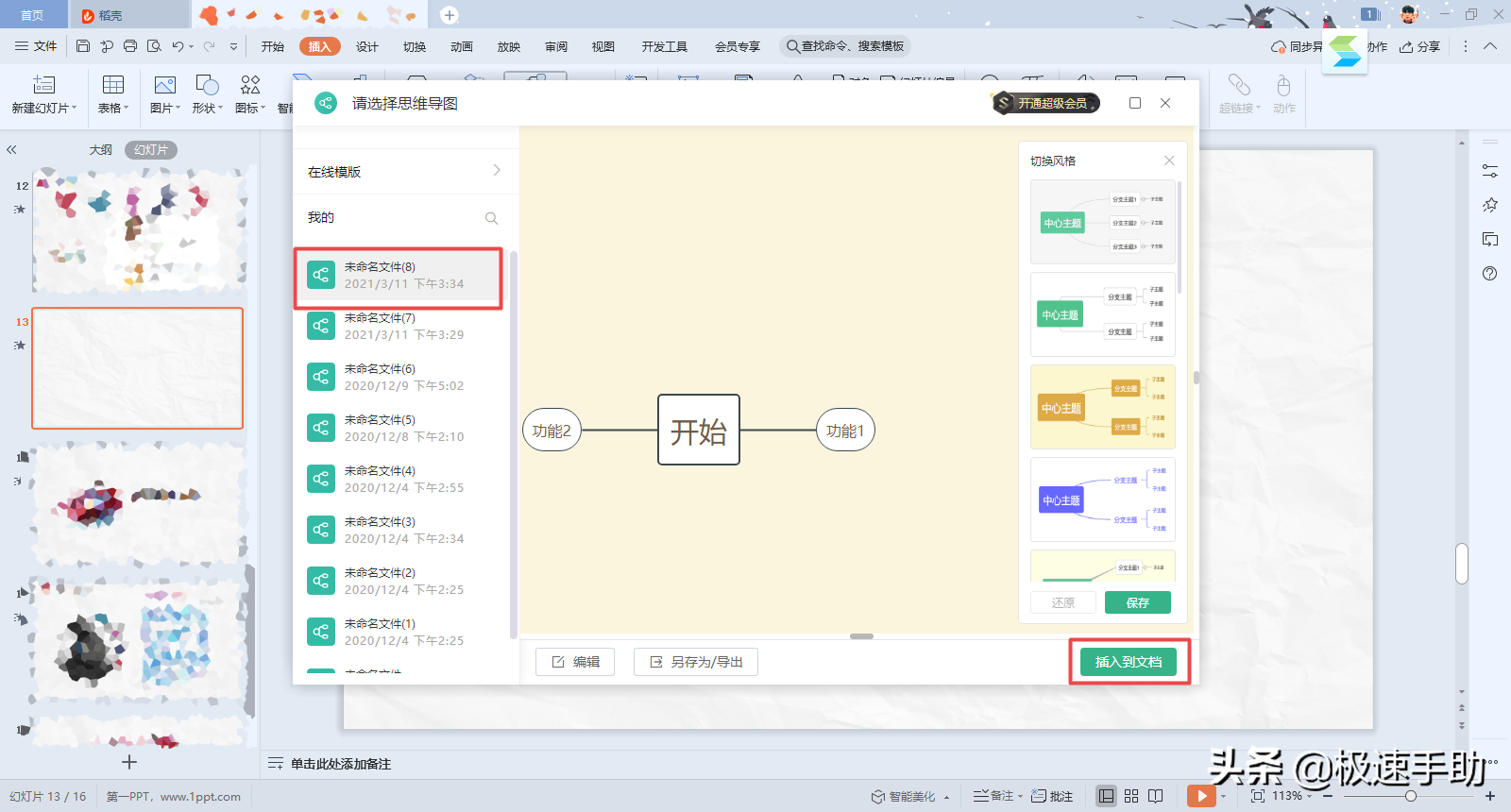This screenshot has width=1511, height=812.
Task: Open the 分享 share option
Action: (1420, 46)
